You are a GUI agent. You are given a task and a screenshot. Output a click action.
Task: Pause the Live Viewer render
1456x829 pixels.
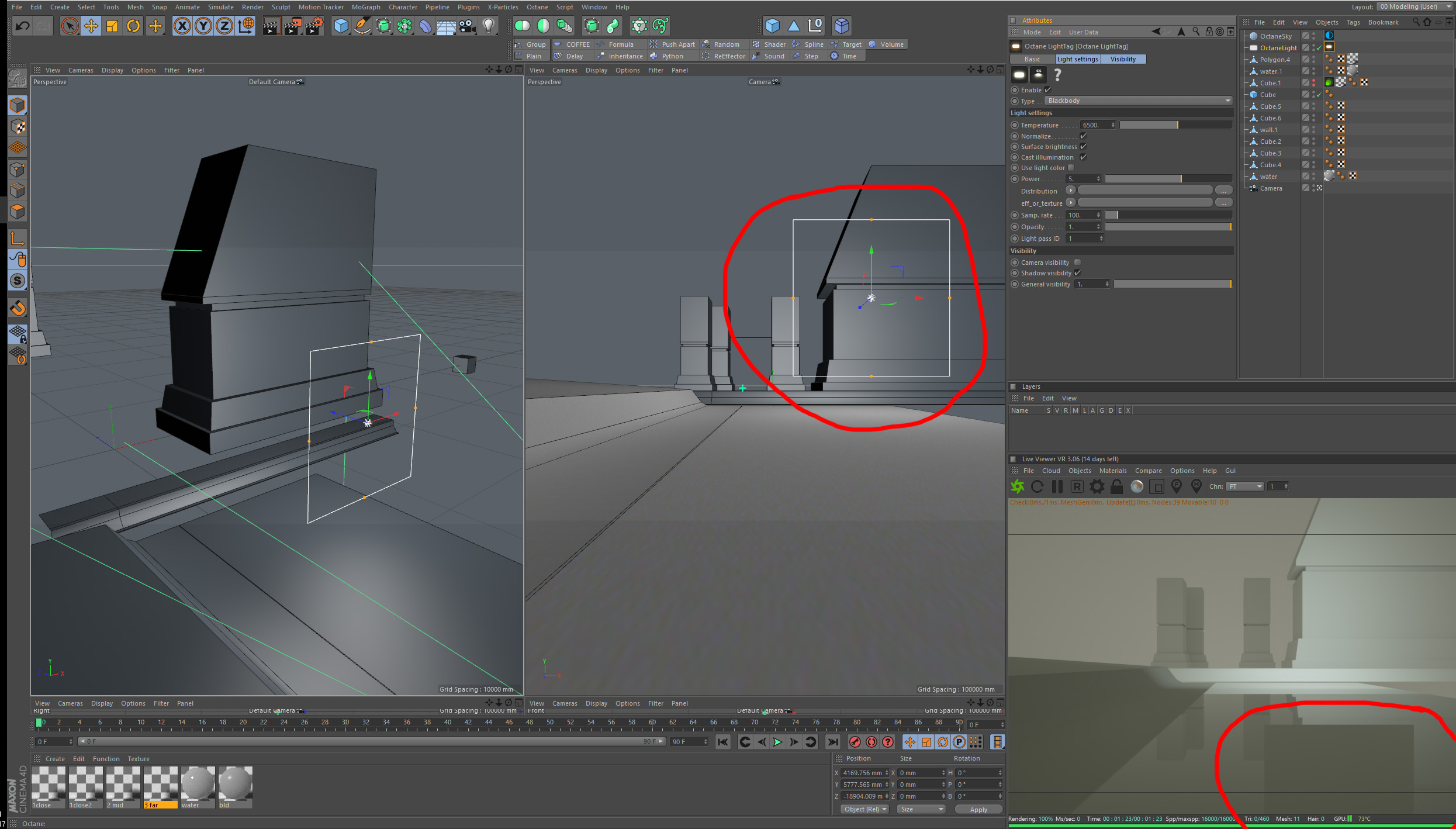point(1057,486)
